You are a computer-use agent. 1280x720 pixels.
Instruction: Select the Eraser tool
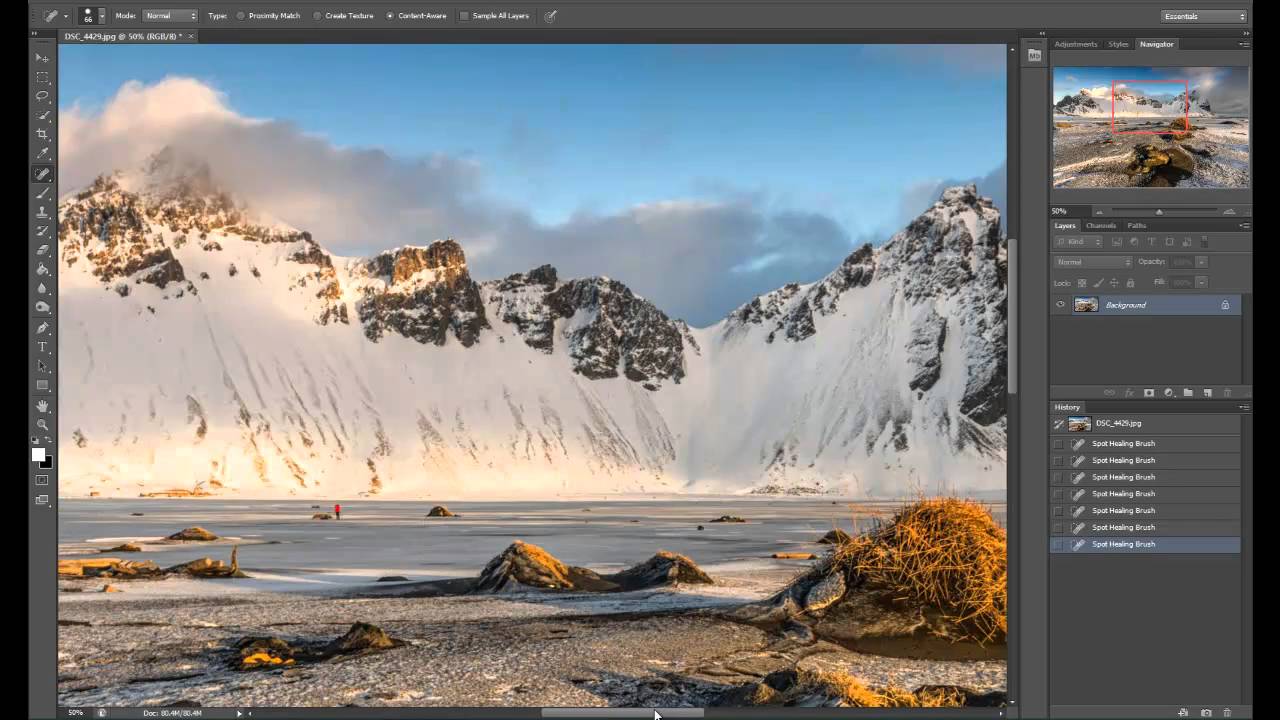coord(42,250)
